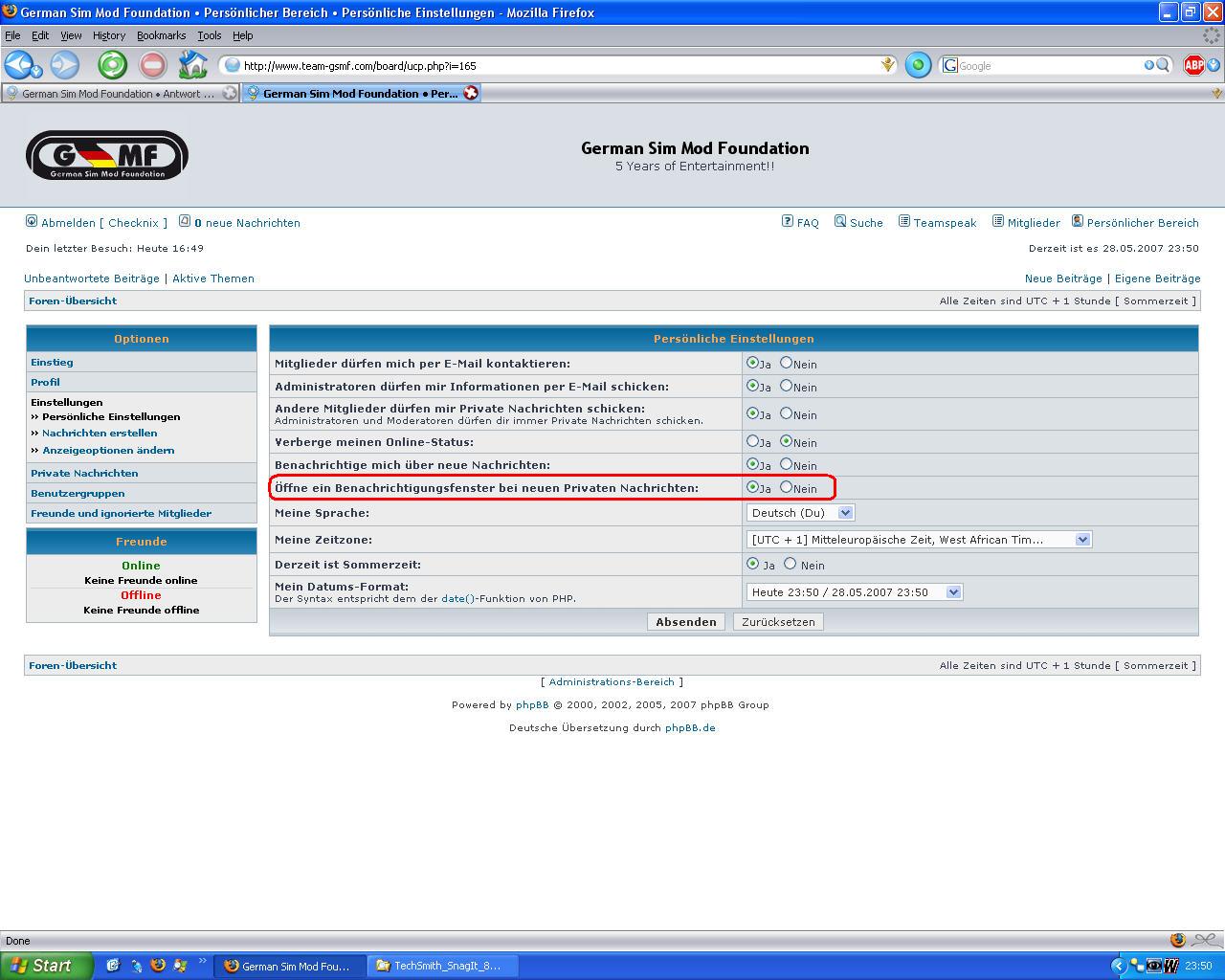Select Nein for Sommerzeit option
Viewport: 1225px width, 980px height.
[791, 564]
